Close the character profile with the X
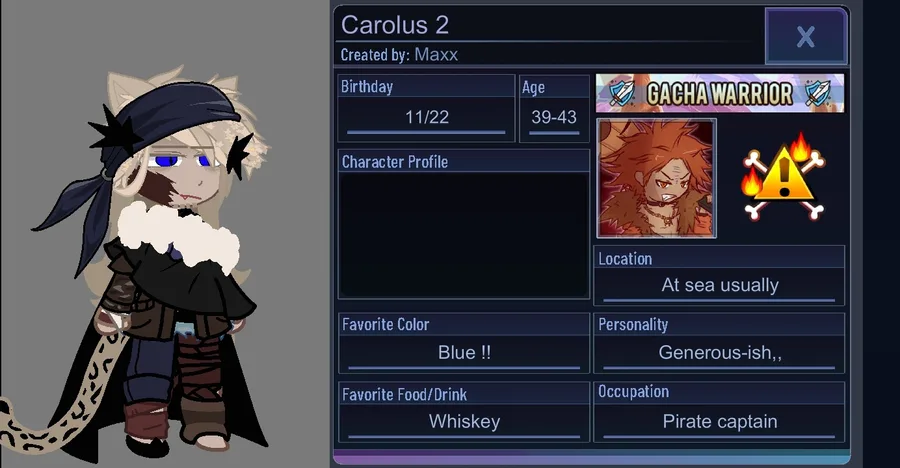 point(806,36)
